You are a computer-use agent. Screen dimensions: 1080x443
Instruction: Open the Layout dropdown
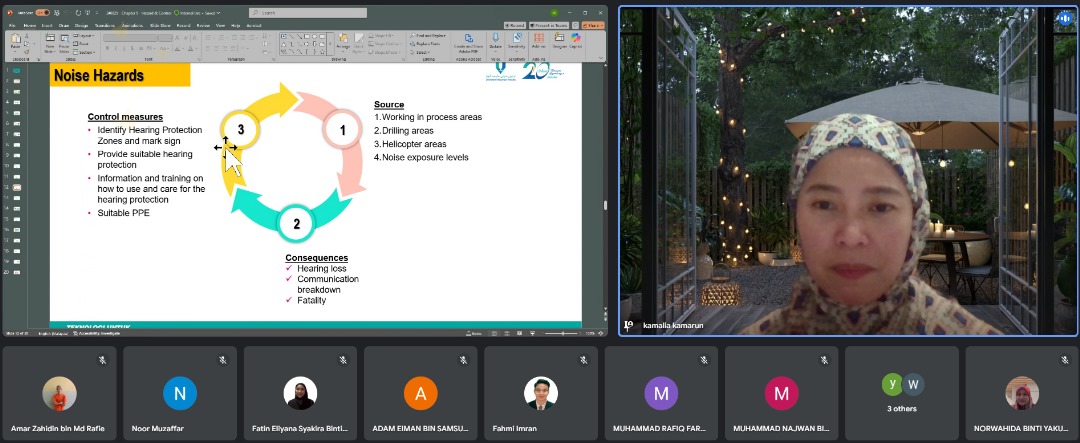(83, 36)
